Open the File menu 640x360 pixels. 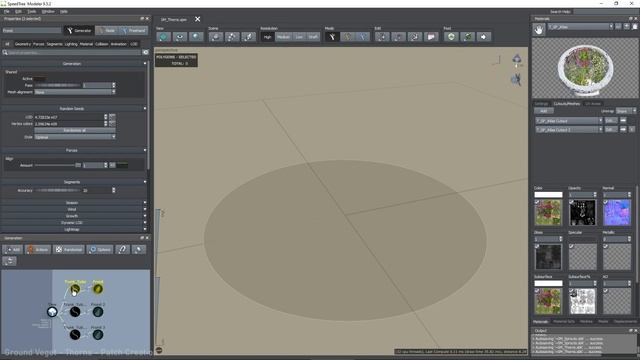tap(7, 11)
